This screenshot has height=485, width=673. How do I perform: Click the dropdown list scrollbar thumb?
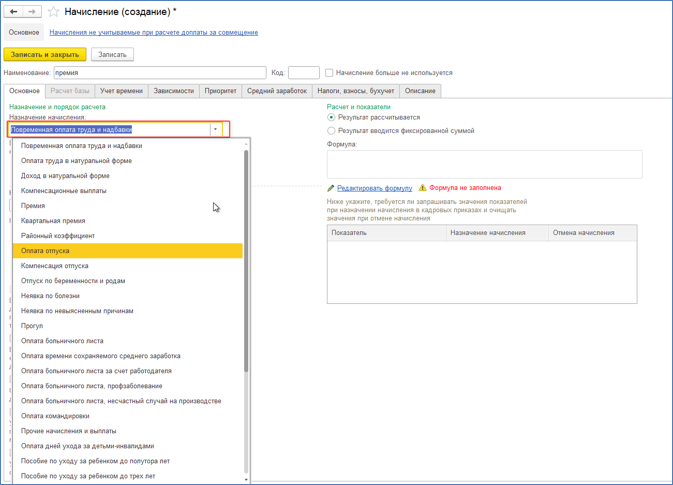coord(246,261)
